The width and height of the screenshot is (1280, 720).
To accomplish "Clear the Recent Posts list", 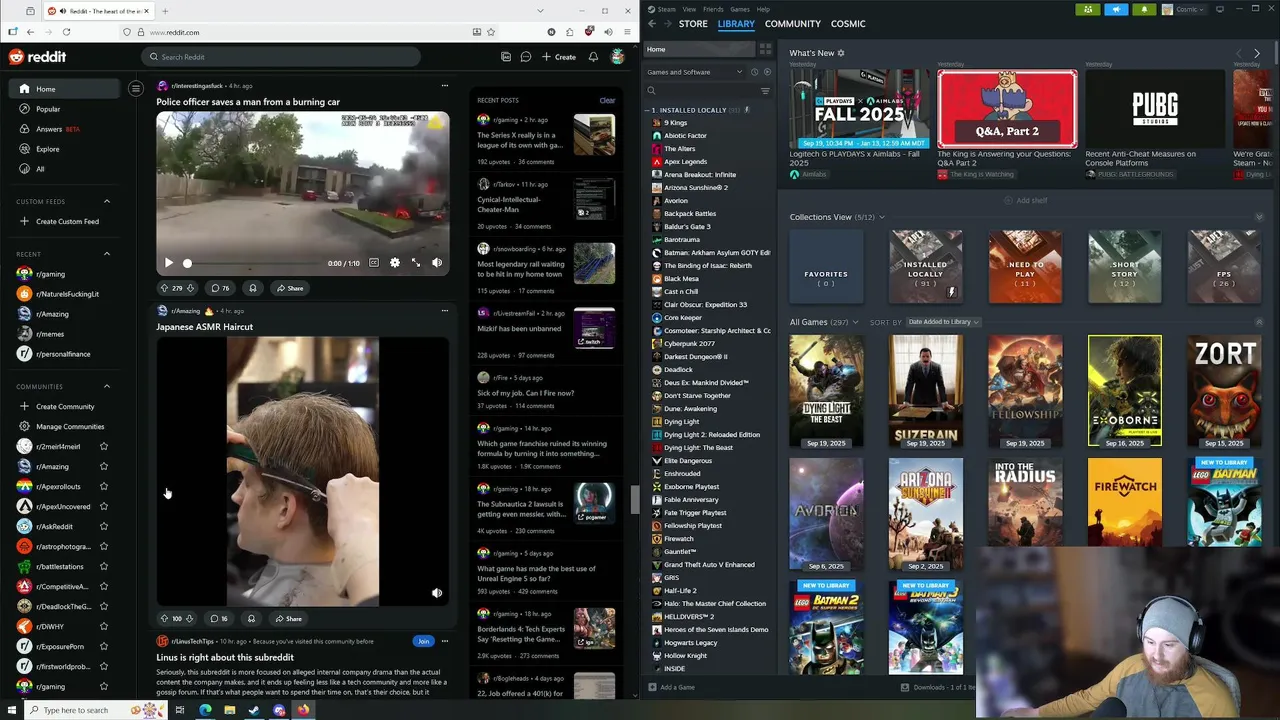I will tap(607, 100).
